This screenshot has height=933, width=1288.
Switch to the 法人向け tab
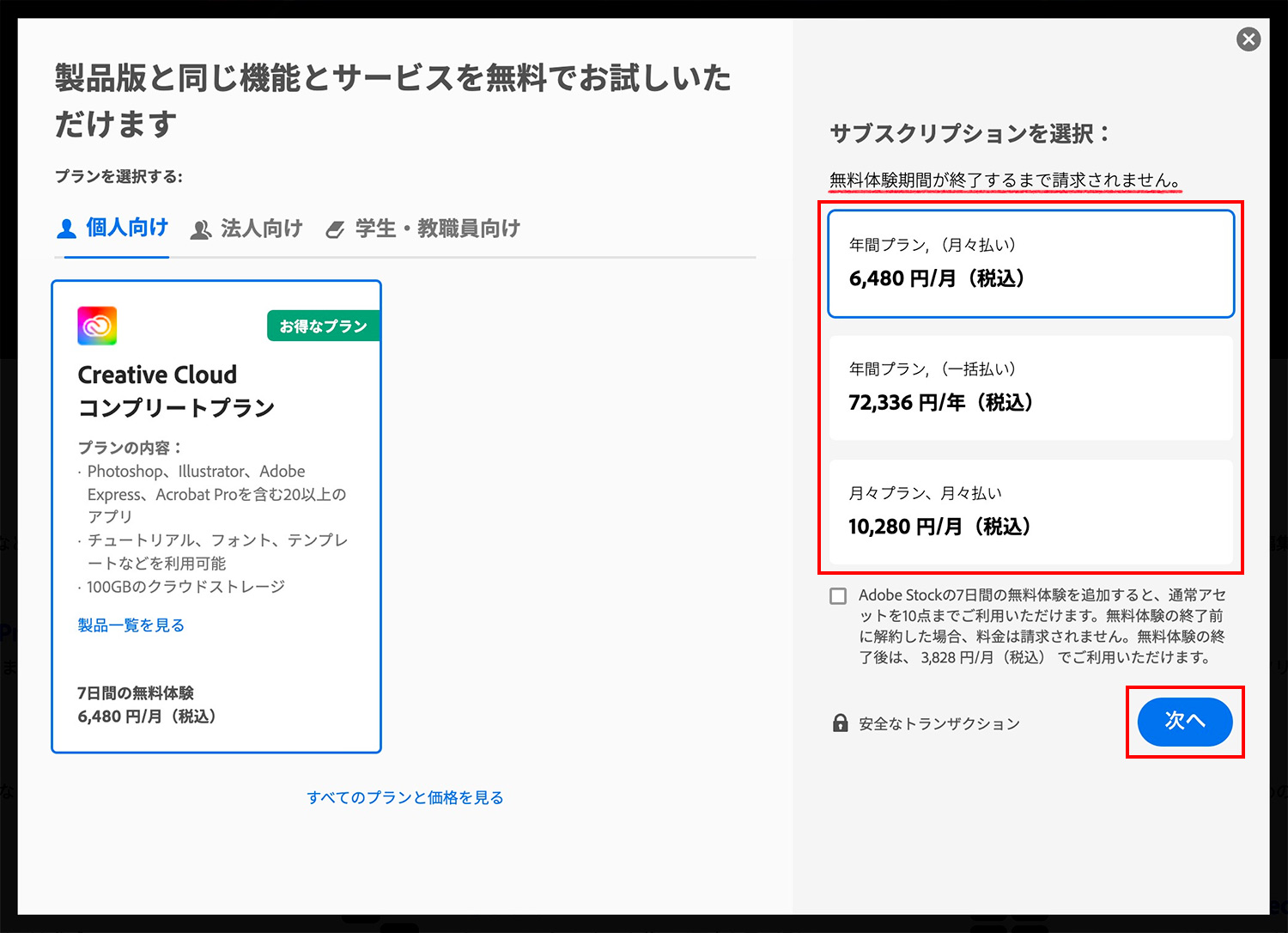click(246, 229)
